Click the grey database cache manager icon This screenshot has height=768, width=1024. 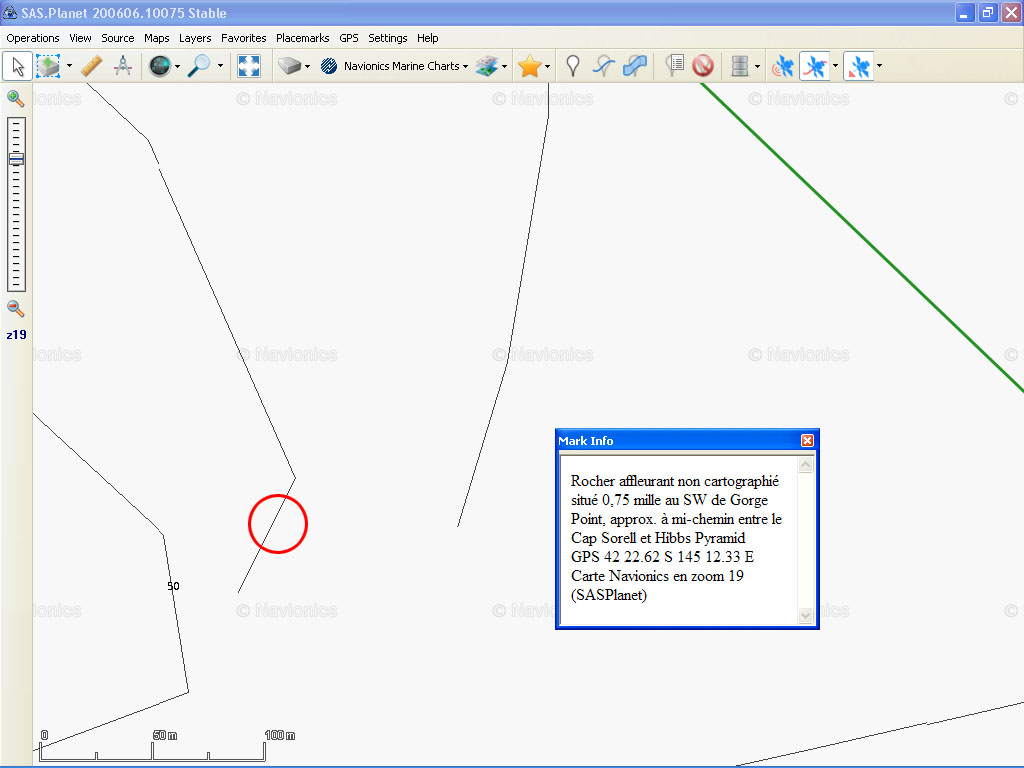pyautogui.click(x=740, y=66)
